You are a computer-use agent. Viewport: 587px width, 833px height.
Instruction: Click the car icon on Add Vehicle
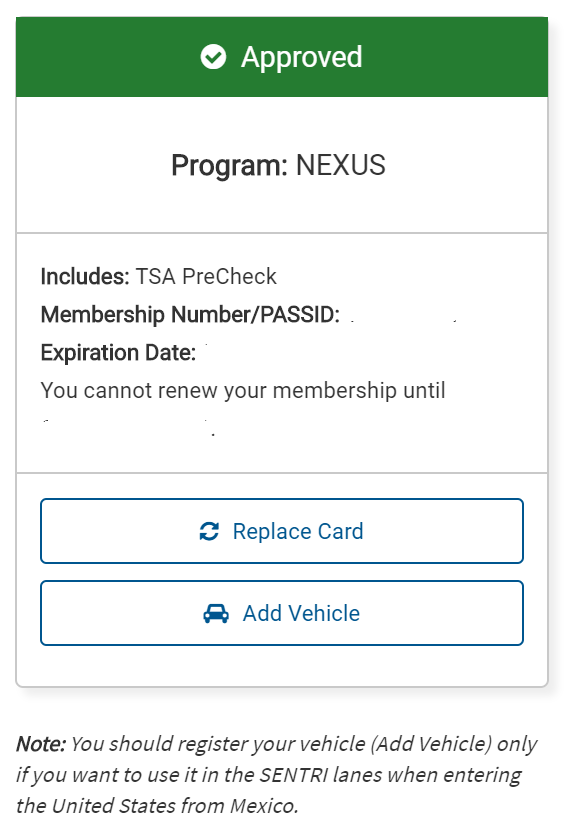click(216, 614)
